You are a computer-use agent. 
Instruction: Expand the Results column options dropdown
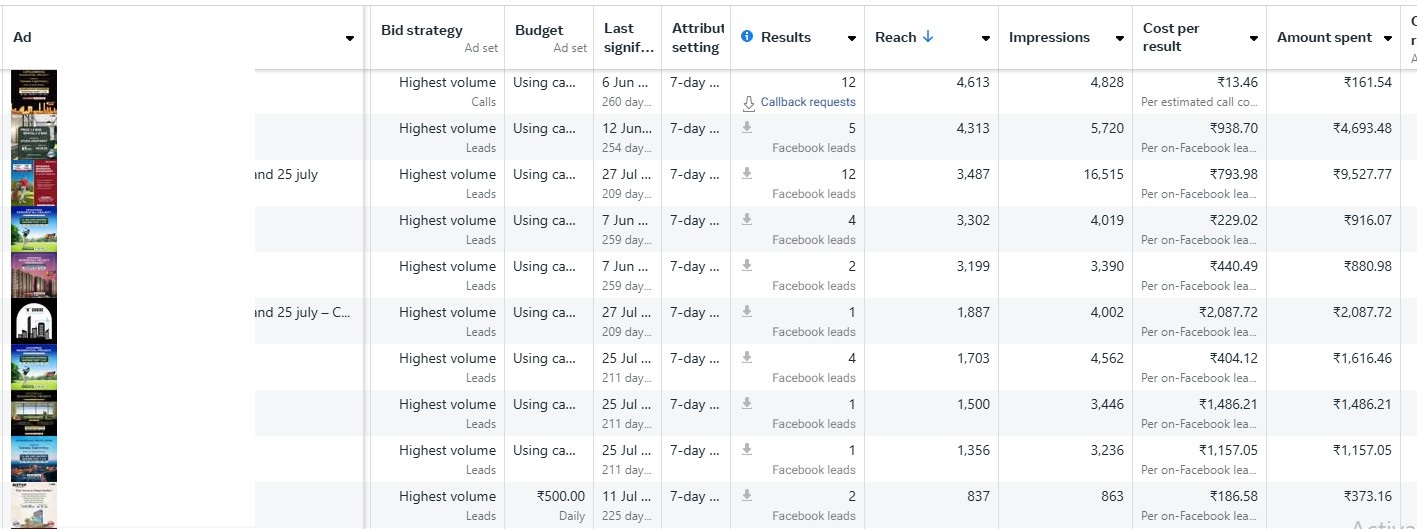tap(851, 38)
